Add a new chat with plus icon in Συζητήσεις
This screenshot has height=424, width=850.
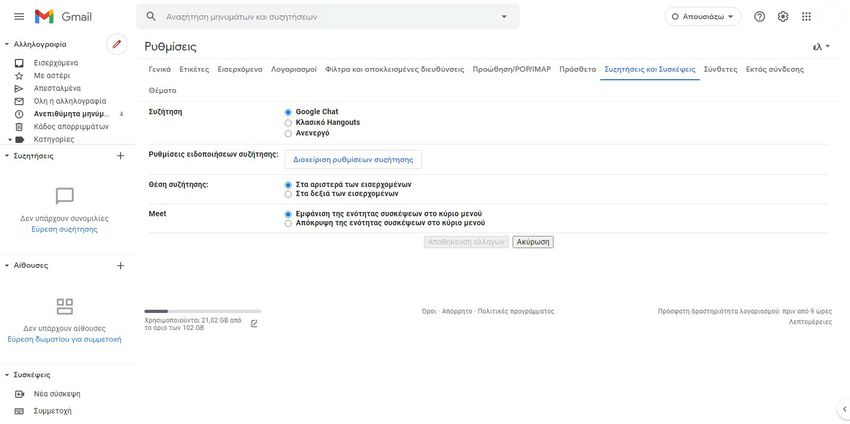[120, 156]
